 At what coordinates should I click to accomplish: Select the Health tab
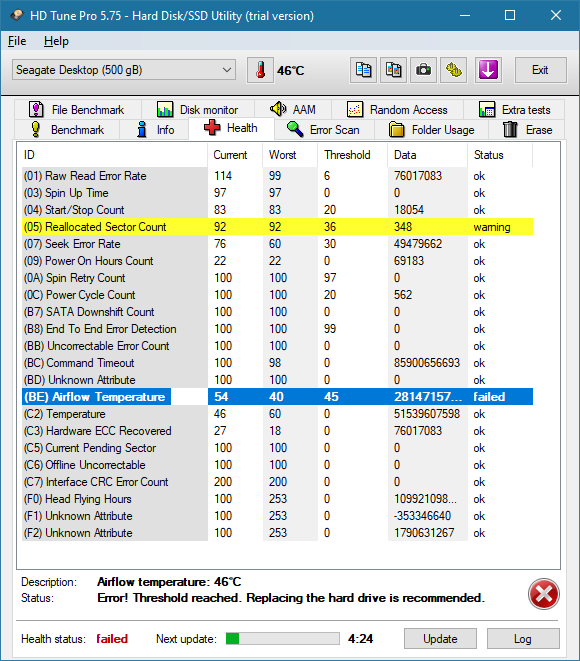tap(231, 128)
